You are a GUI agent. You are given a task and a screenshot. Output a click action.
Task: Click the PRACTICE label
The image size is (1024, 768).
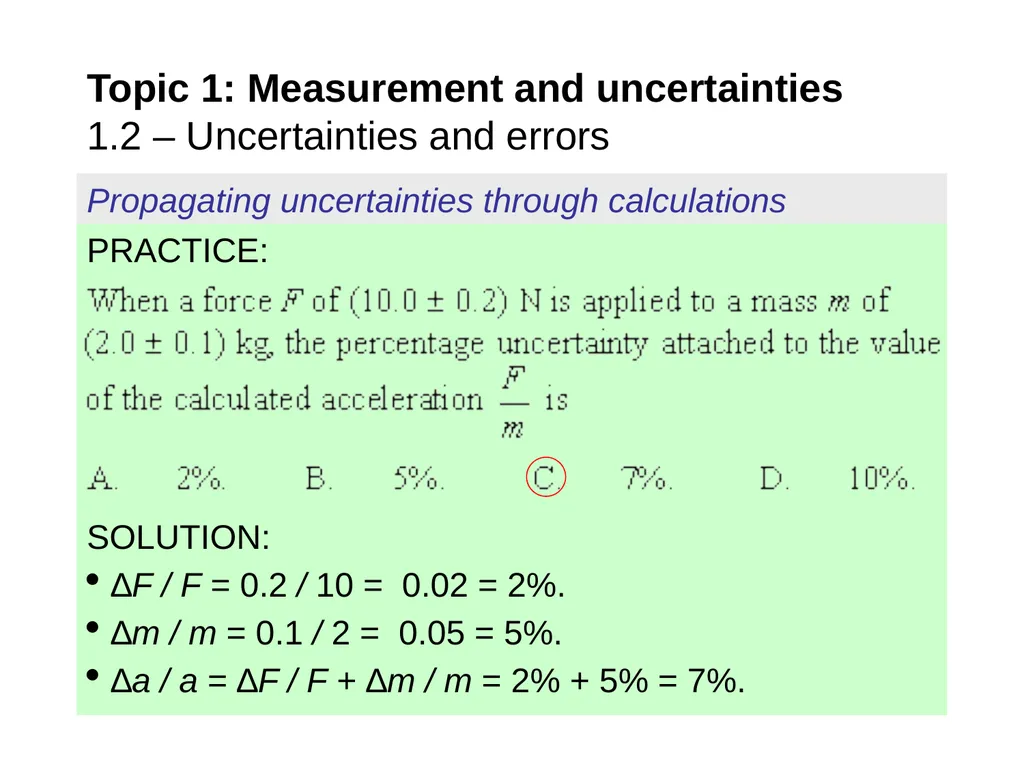(177, 251)
